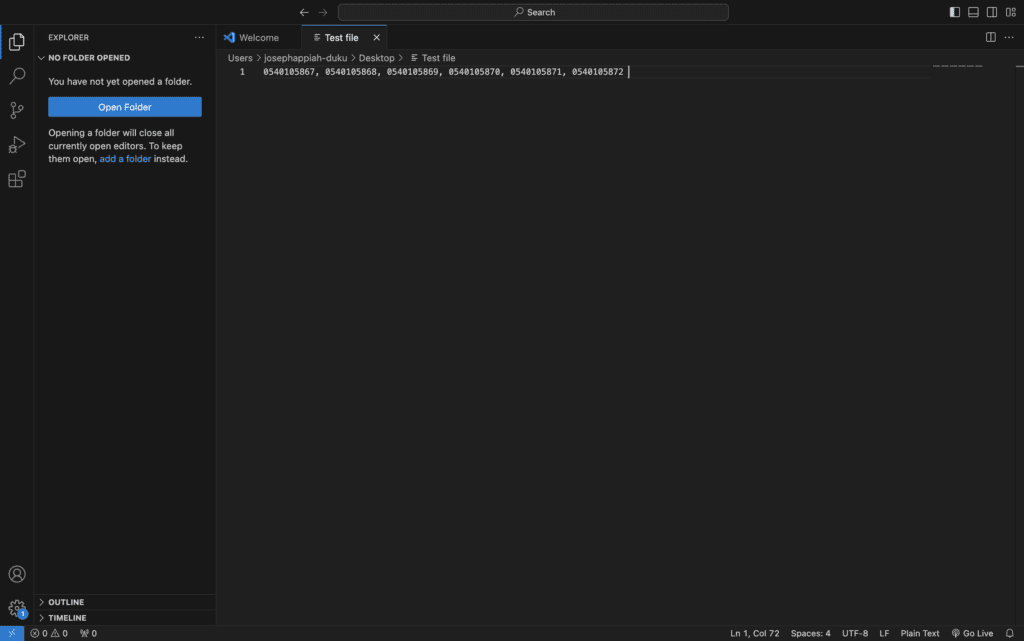Viewport: 1024px width, 641px height.
Task: Toggle the Primary Side Bar layout button
Action: [955, 12]
